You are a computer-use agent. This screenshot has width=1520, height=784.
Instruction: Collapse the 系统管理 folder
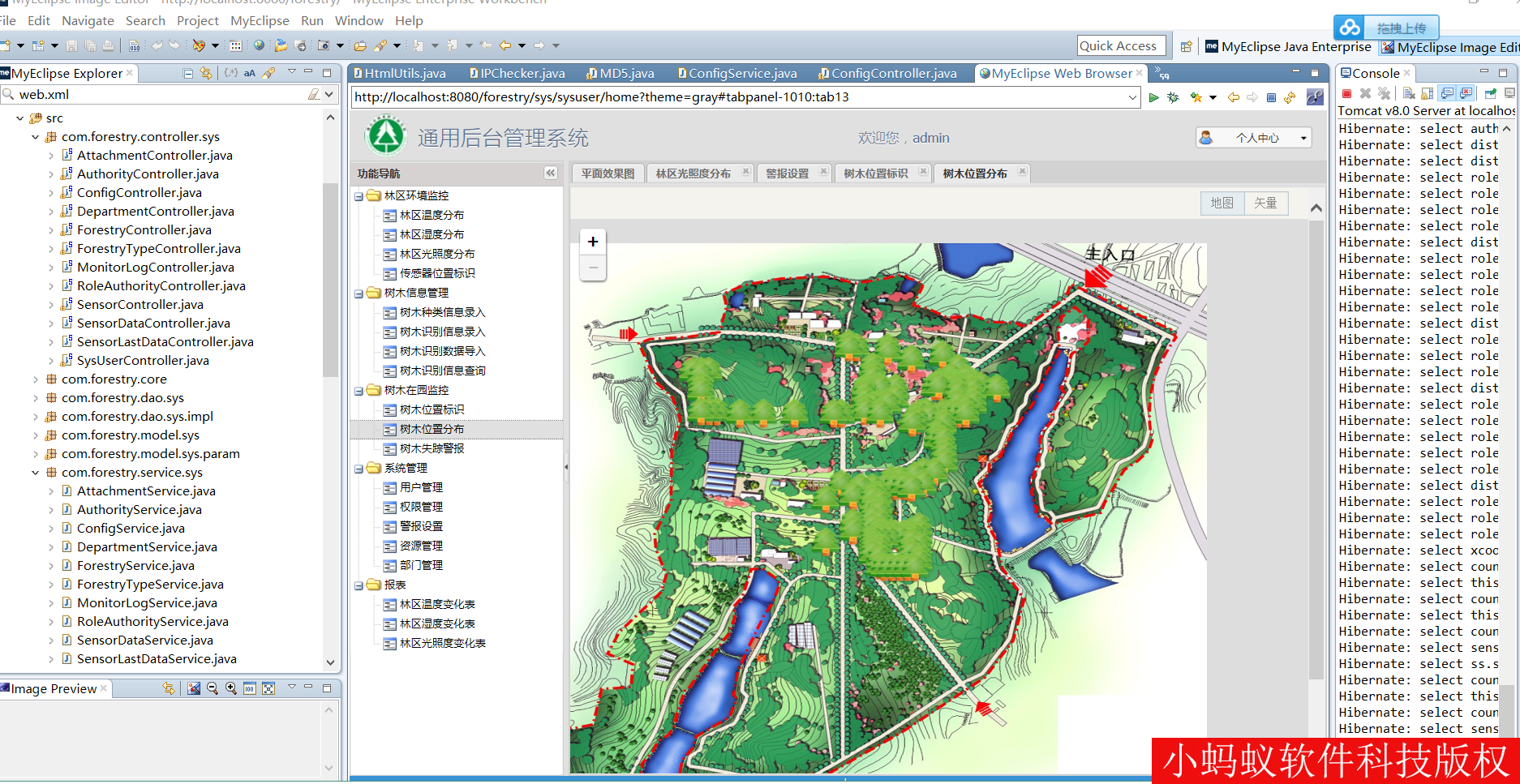point(359,469)
